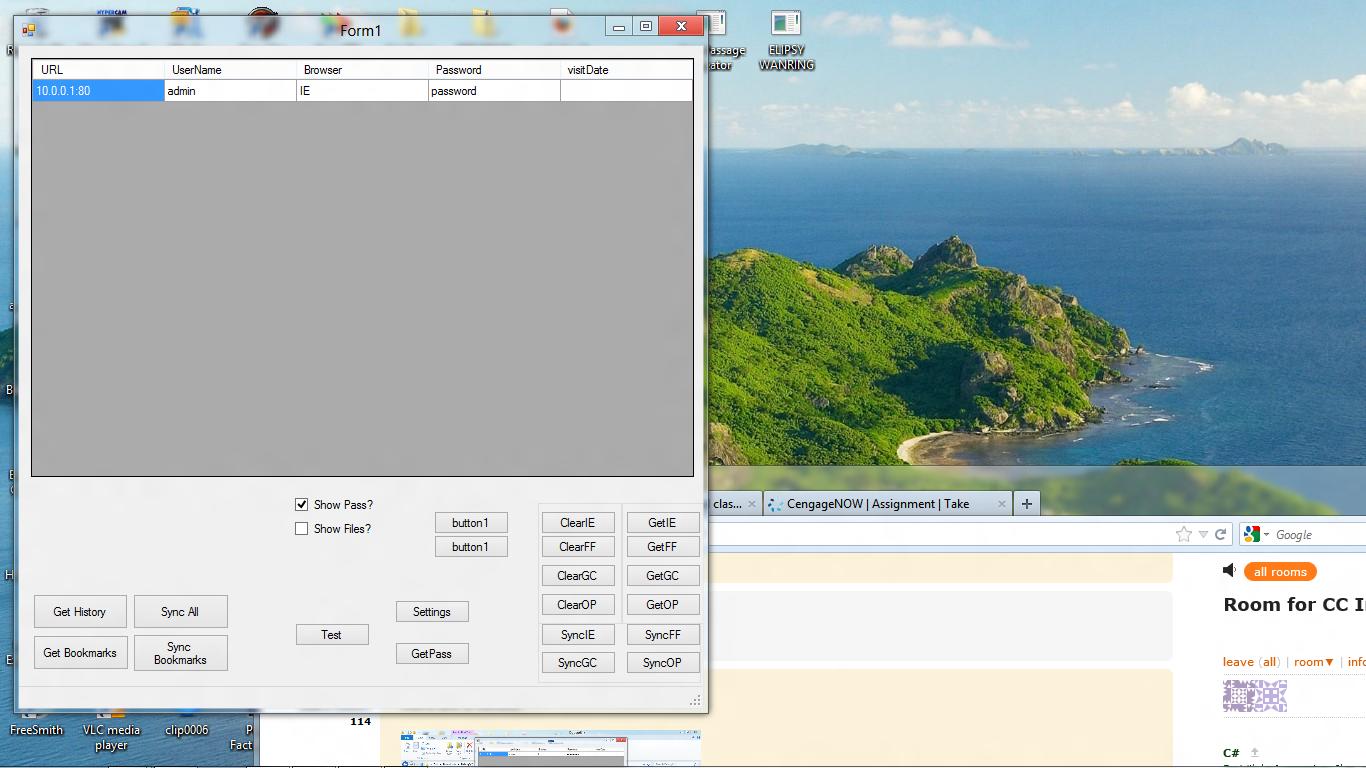This screenshot has height=768, width=1366.
Task: Sort grid by Password column header
Action: (x=494, y=70)
